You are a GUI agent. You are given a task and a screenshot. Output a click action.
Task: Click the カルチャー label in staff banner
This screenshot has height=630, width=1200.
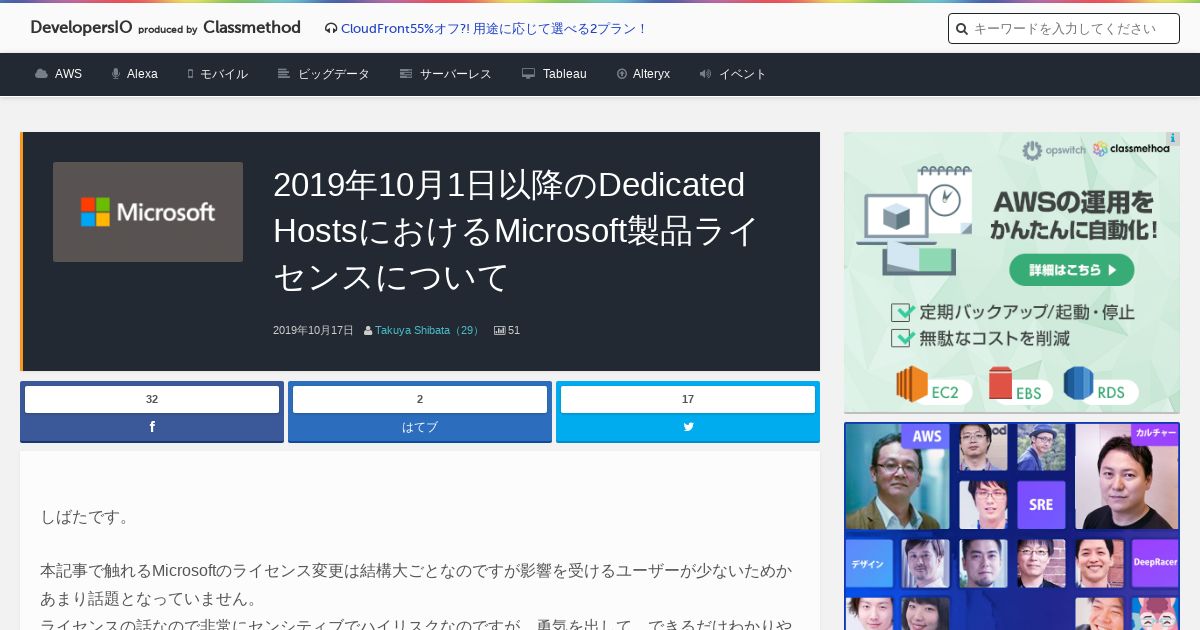point(1155,432)
